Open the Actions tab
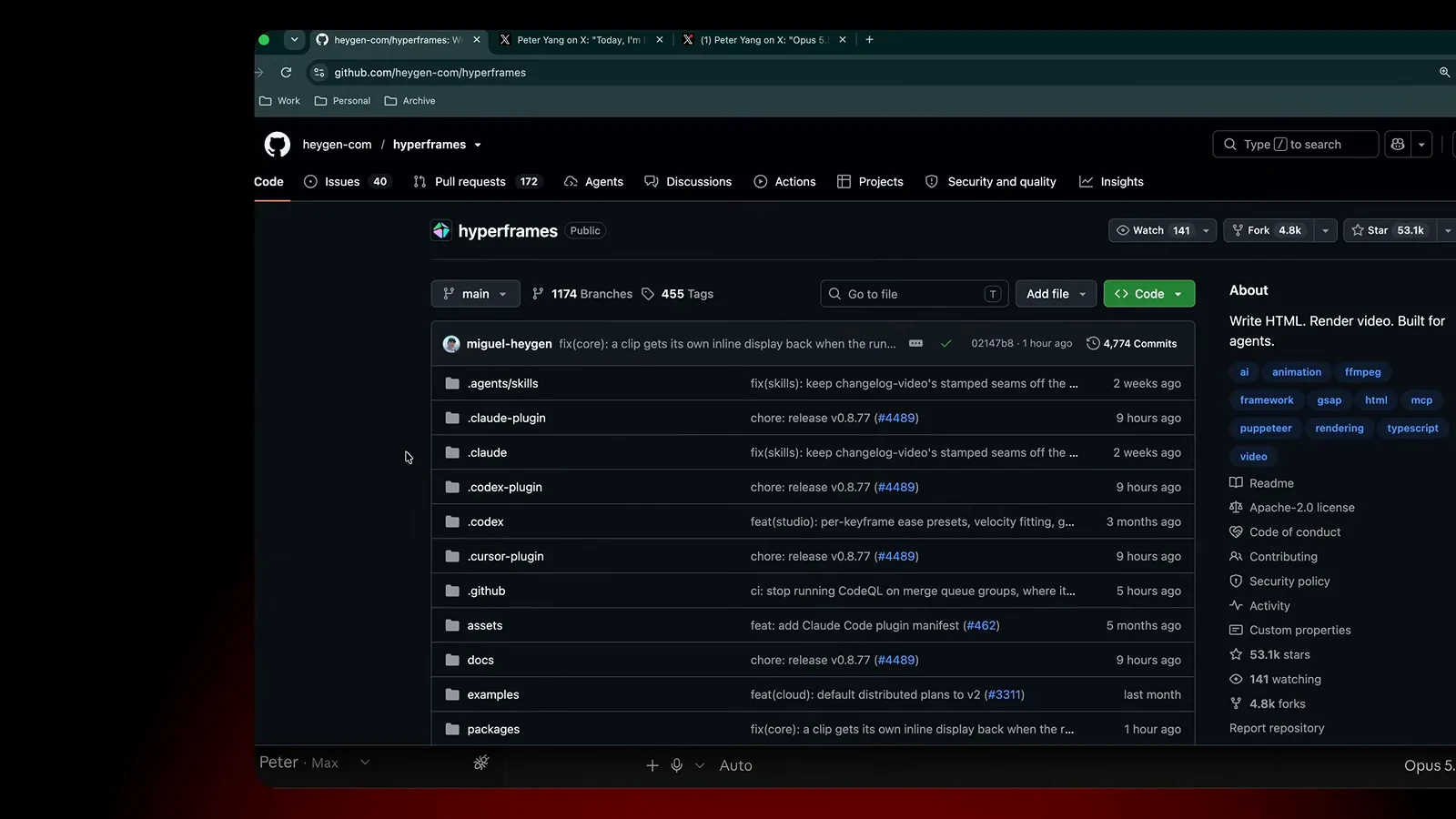This screenshot has height=819, width=1456. coord(785,182)
